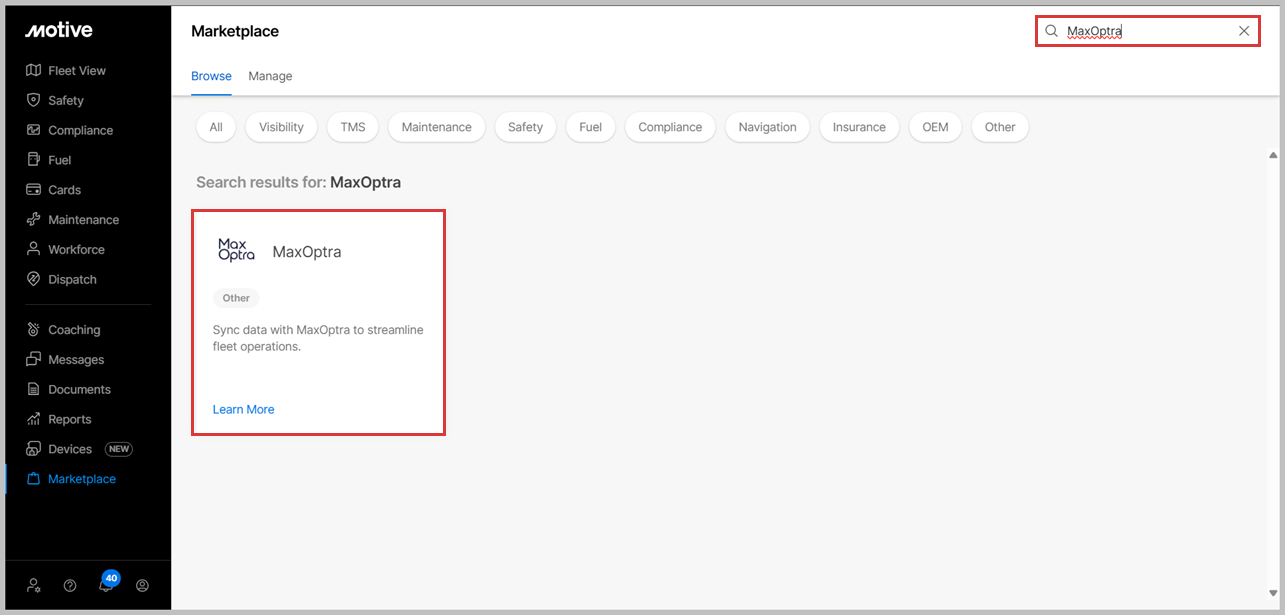1285x615 pixels.
Task: Open Fleet View menu label
Action: pyautogui.click(x=77, y=71)
